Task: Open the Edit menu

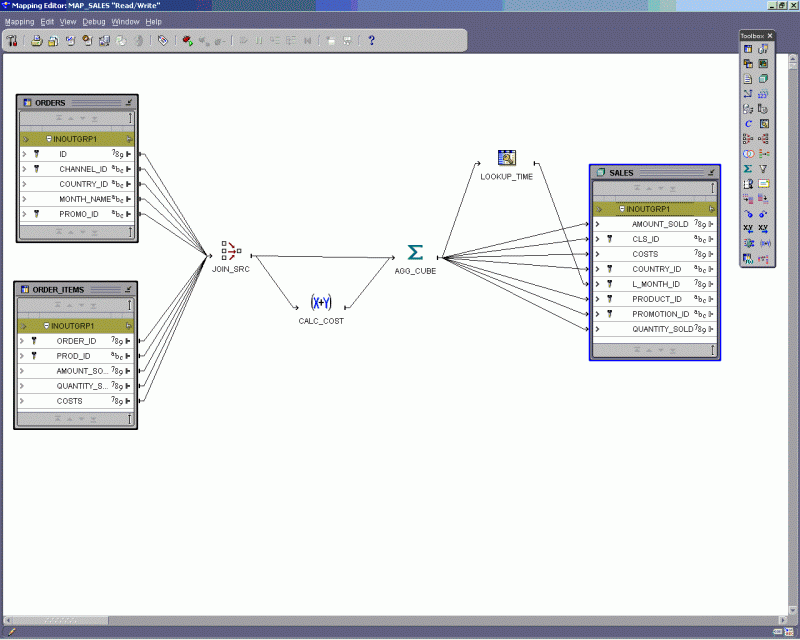Action: coord(47,22)
